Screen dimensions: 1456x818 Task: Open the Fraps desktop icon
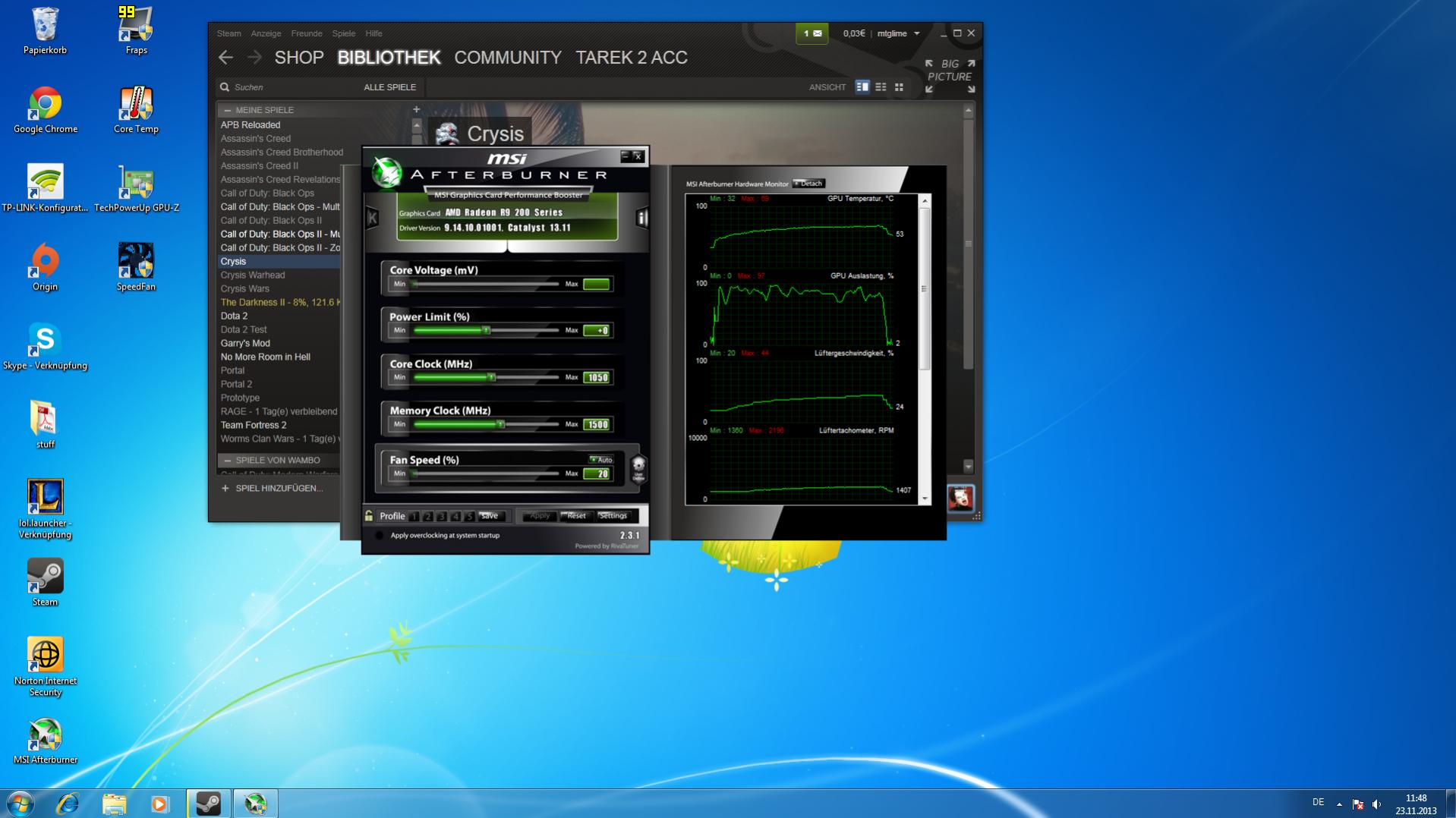[137, 31]
